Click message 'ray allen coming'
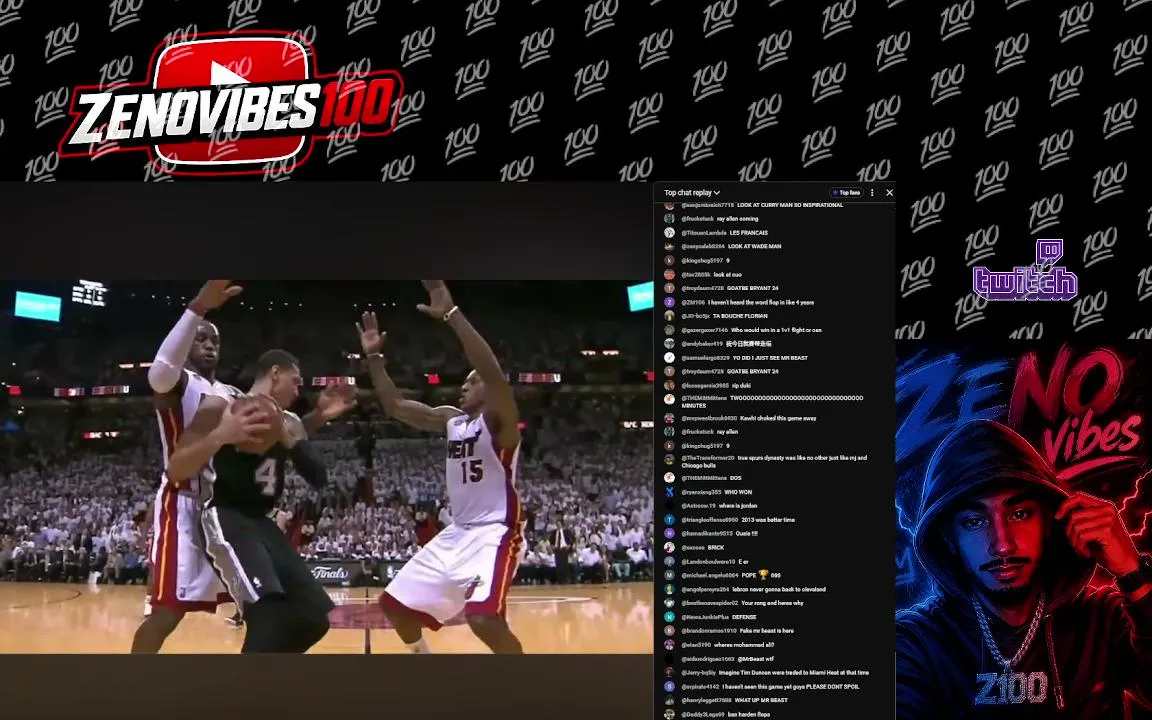1152x720 pixels. point(737,218)
